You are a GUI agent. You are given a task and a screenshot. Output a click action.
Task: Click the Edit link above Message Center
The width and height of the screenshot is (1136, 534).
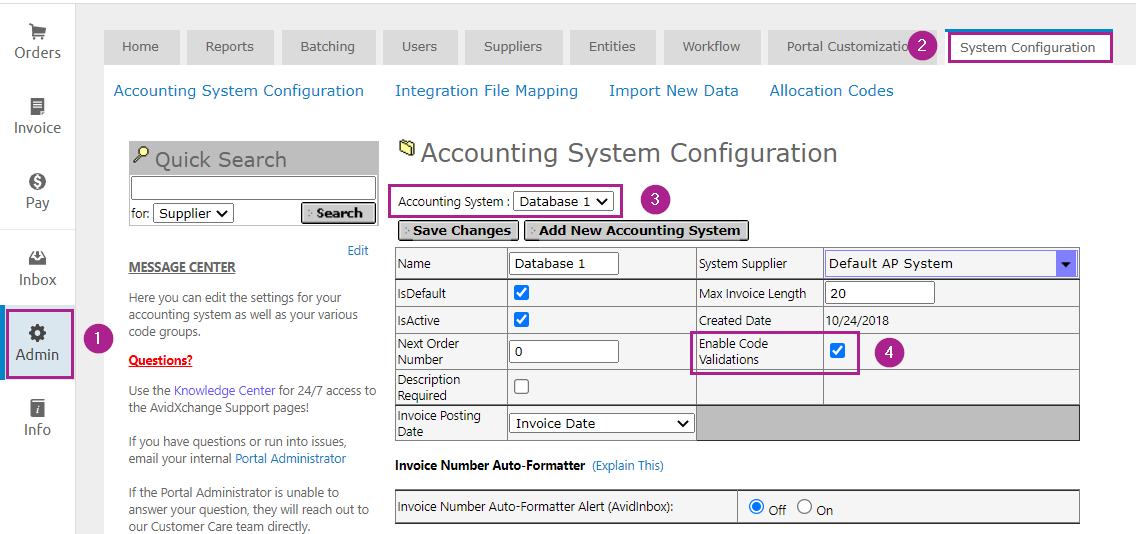click(x=358, y=251)
